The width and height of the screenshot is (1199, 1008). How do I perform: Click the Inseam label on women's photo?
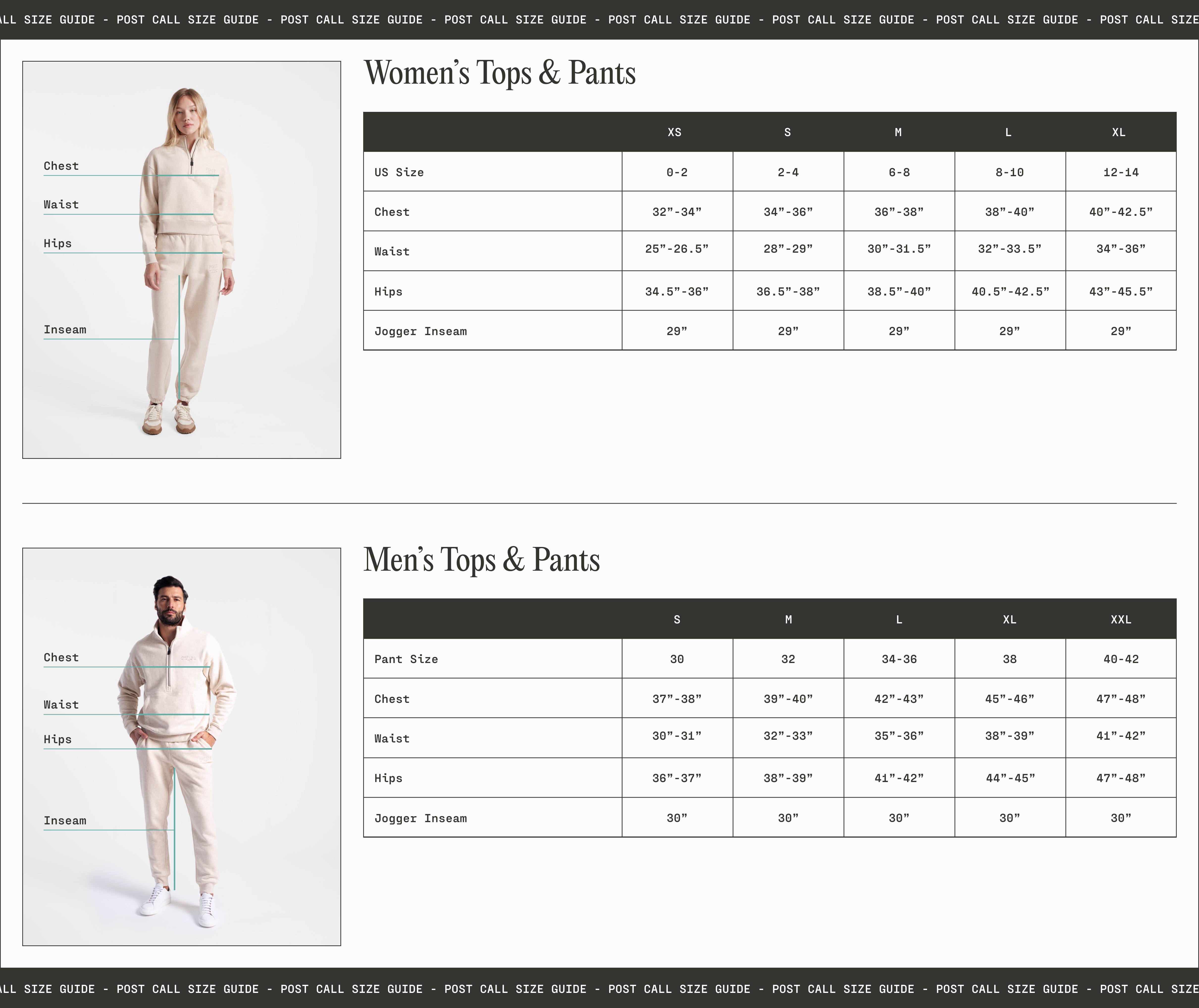click(x=65, y=330)
